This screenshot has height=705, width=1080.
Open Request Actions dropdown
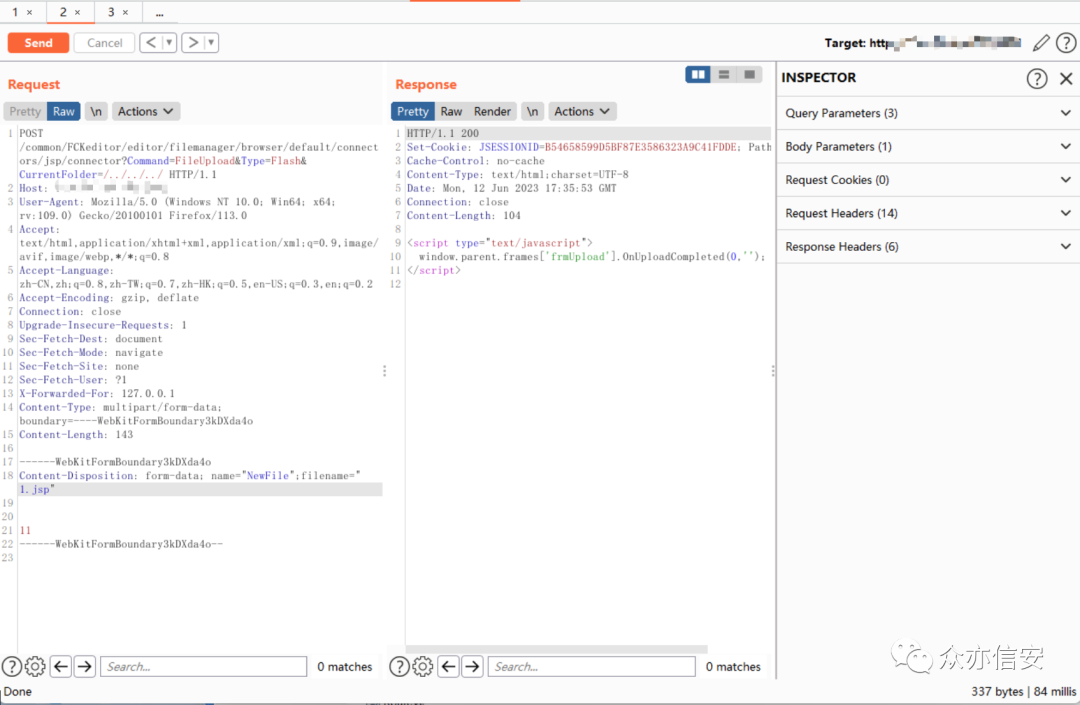coord(146,112)
